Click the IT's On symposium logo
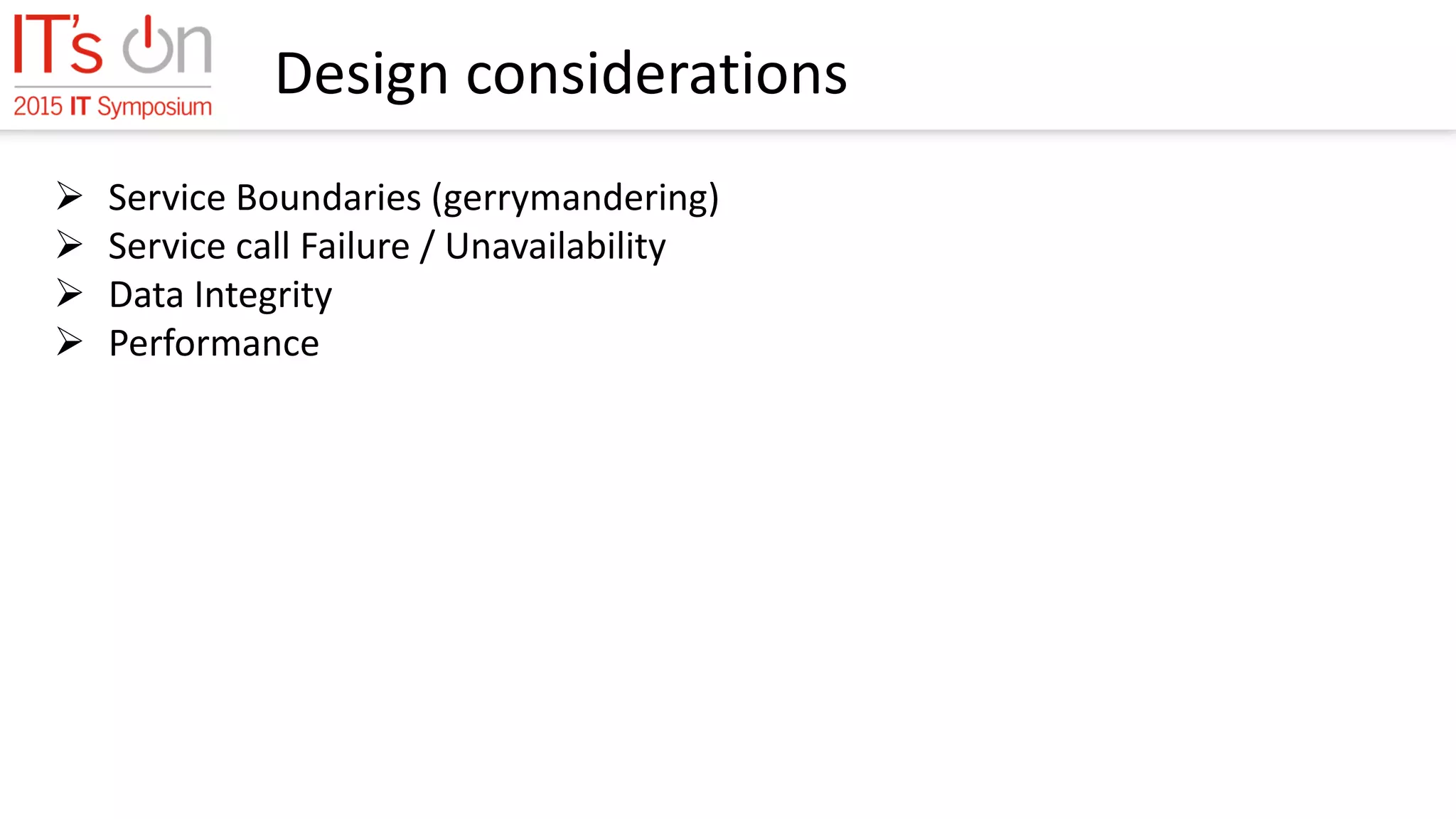Image resolution: width=1456 pixels, height=819 pixels. (x=113, y=65)
